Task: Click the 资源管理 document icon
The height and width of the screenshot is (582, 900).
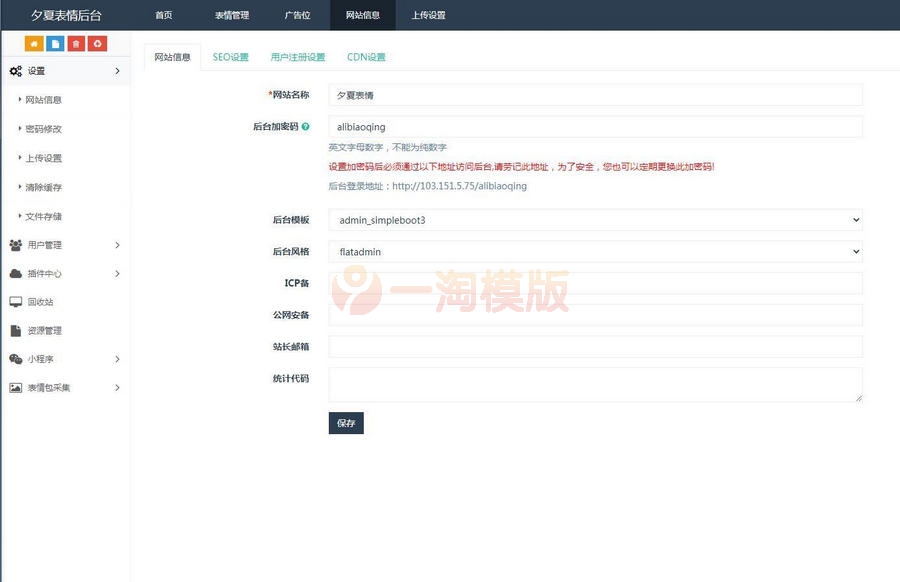Action: [14, 330]
